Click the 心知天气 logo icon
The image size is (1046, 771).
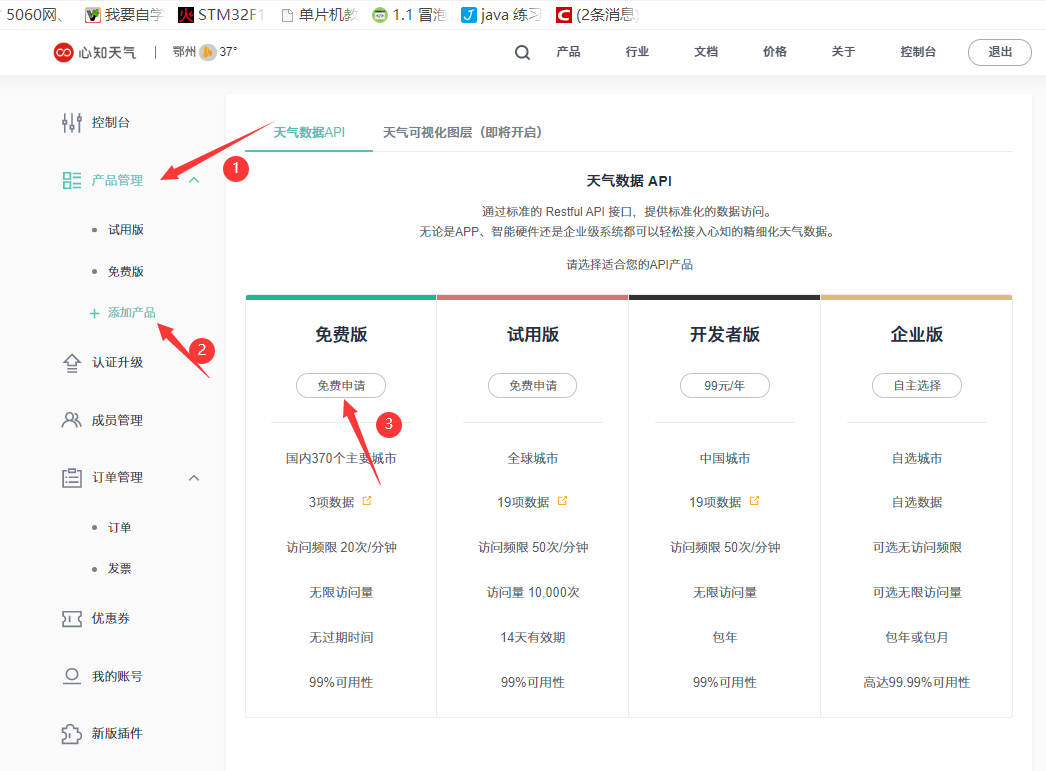pos(62,52)
